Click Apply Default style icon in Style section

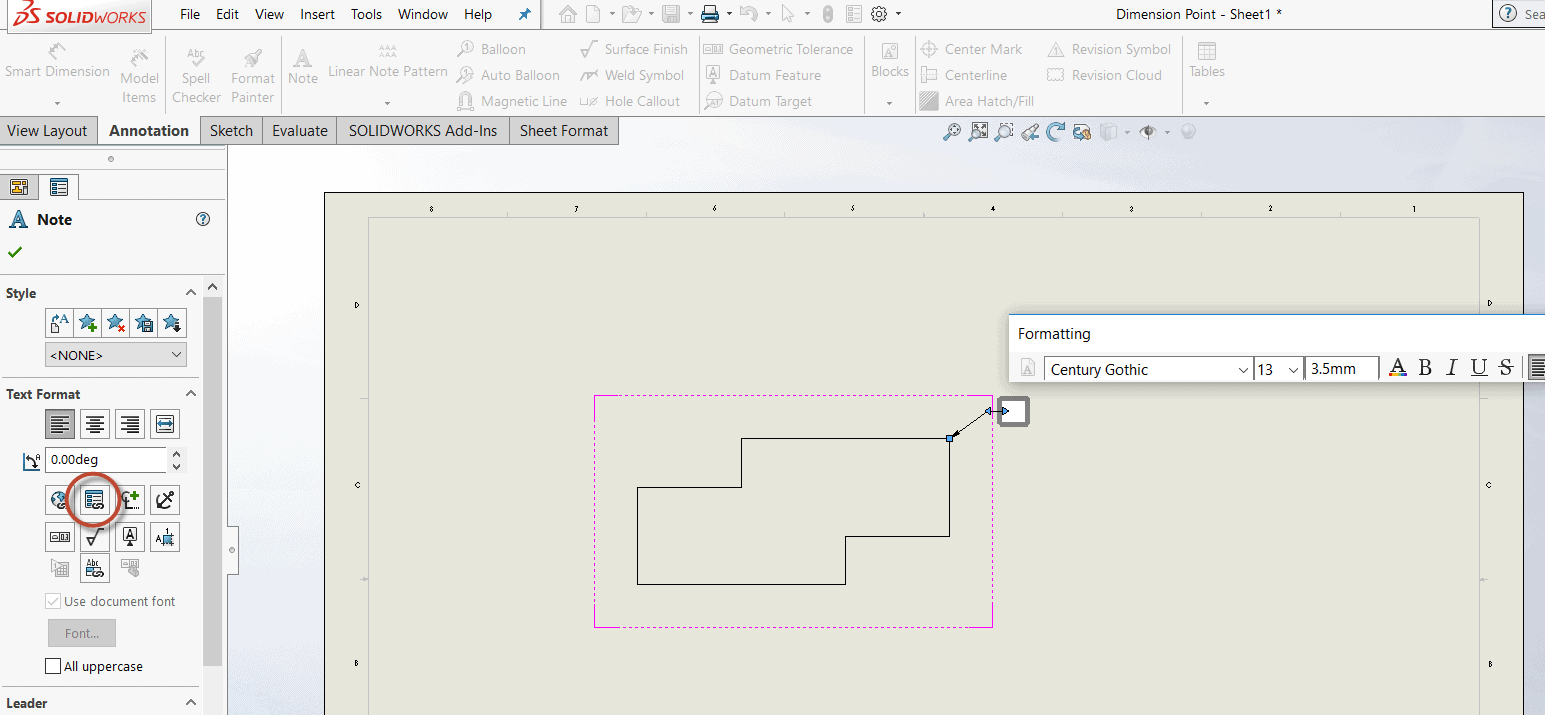tap(60, 323)
